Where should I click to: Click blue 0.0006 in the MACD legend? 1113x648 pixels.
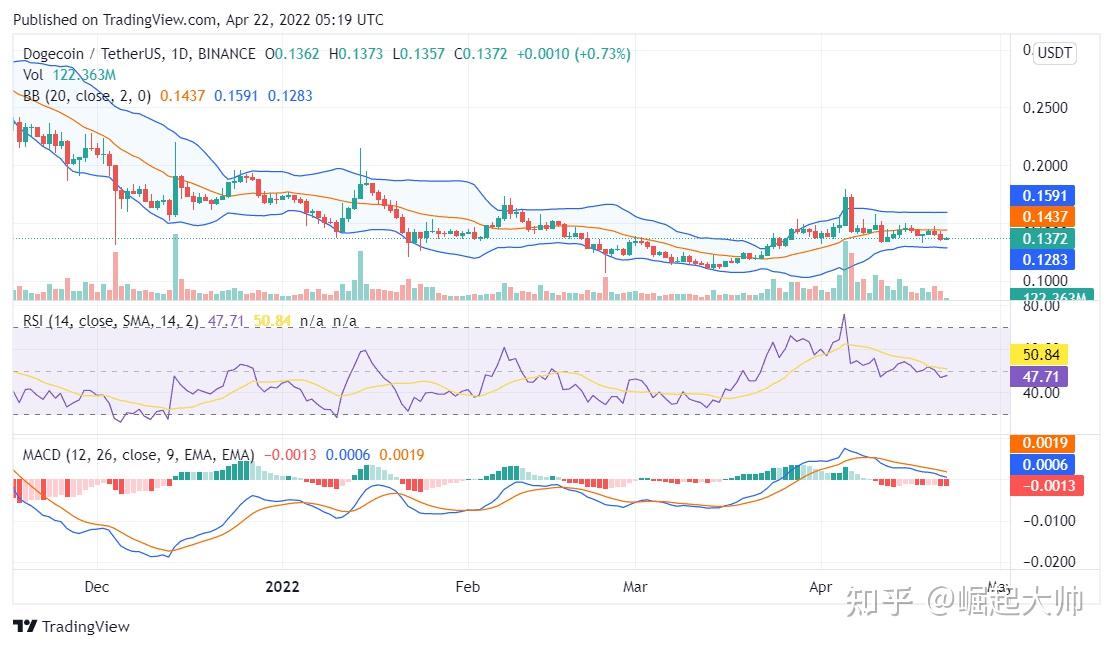[x=348, y=455]
